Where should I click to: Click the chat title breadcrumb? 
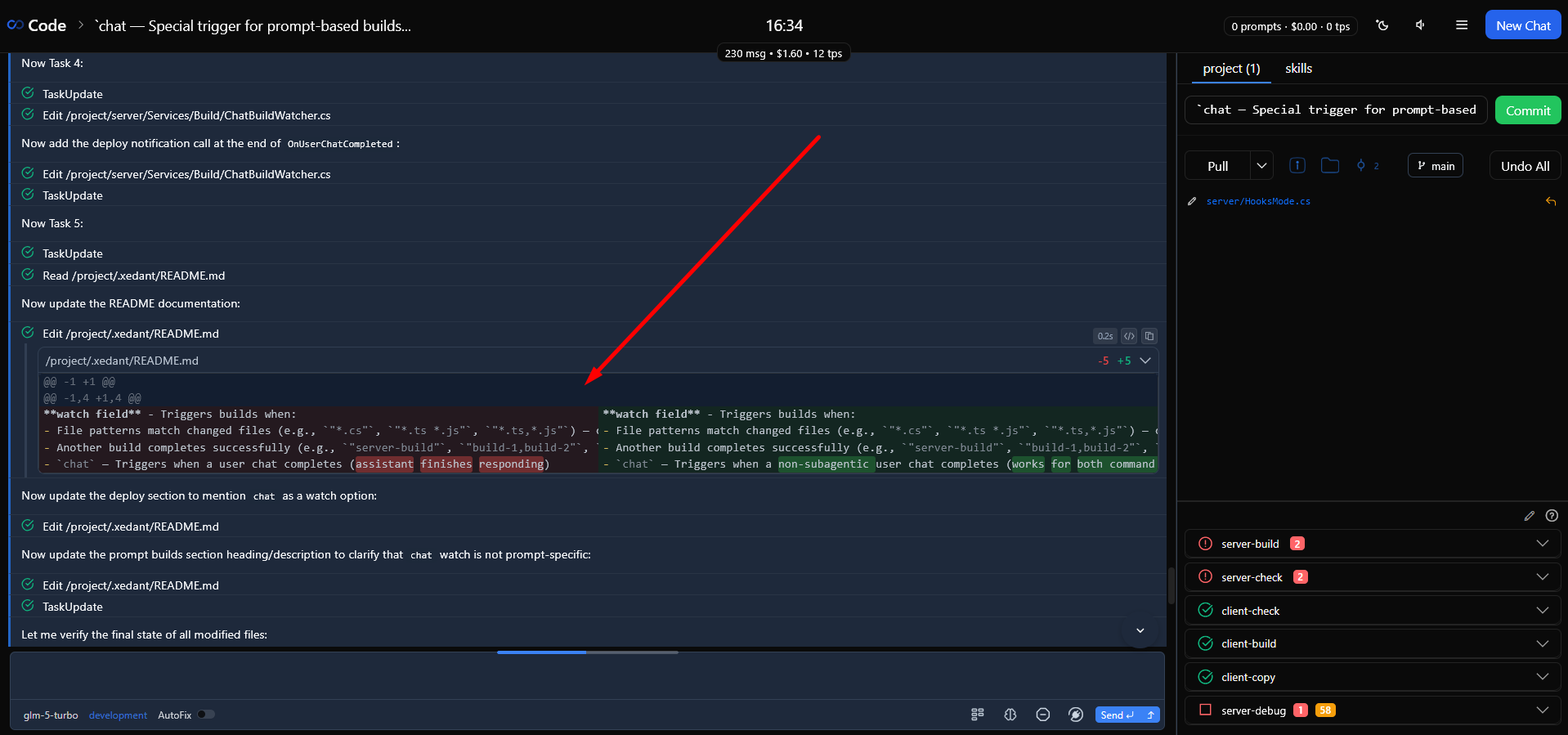[253, 25]
